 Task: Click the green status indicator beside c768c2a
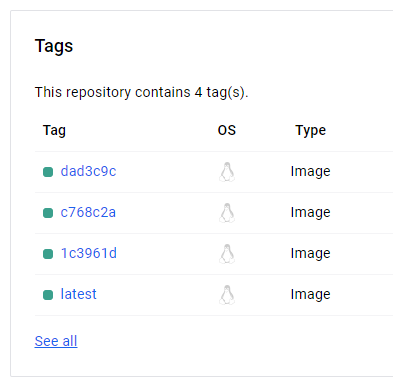[x=48, y=213]
